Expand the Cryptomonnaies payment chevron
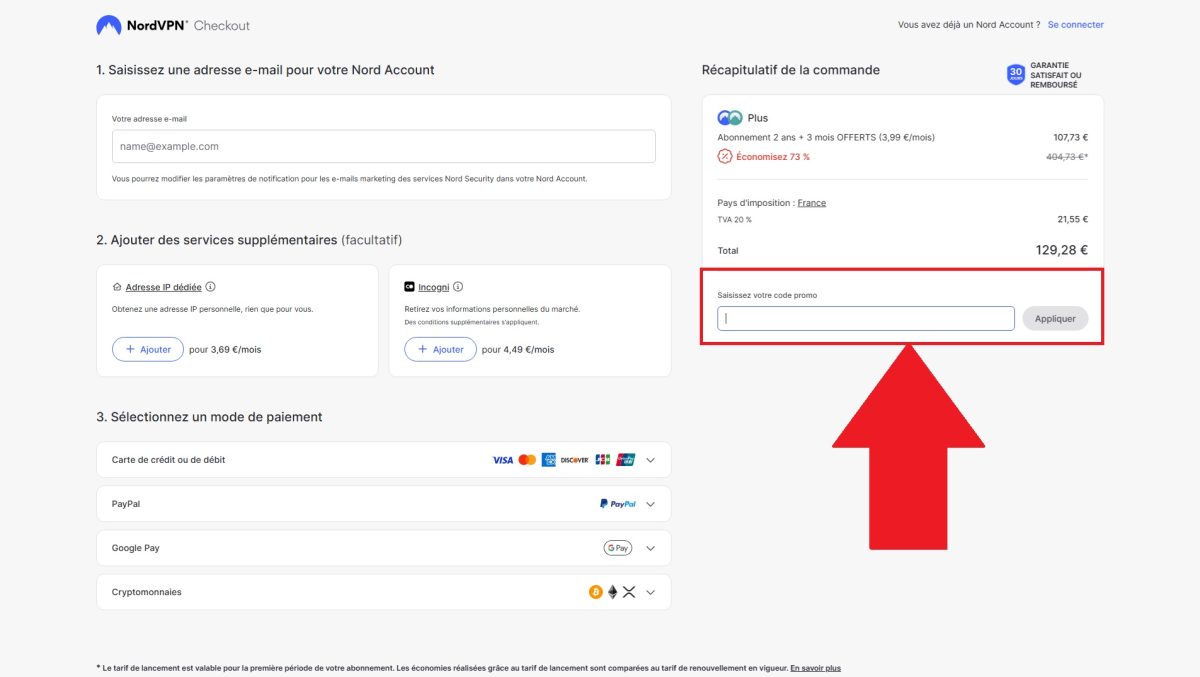1200x677 pixels. (x=650, y=592)
